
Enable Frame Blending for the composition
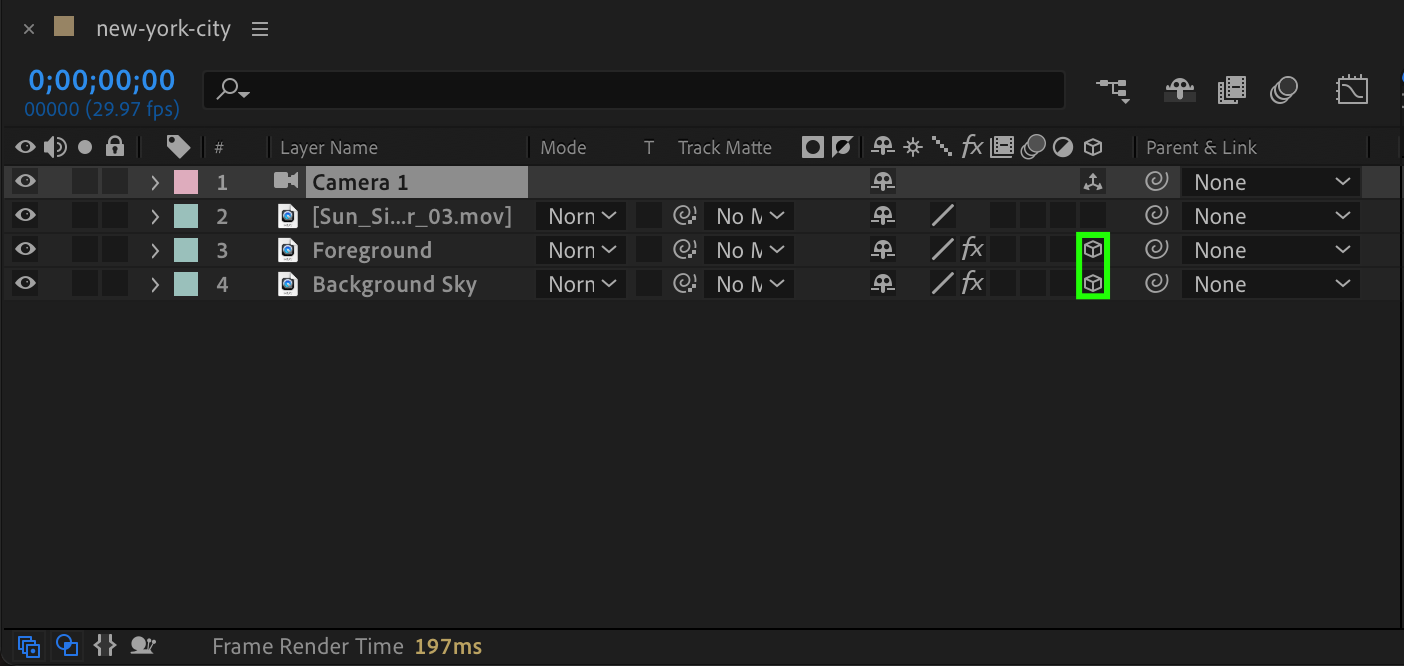pos(1232,90)
